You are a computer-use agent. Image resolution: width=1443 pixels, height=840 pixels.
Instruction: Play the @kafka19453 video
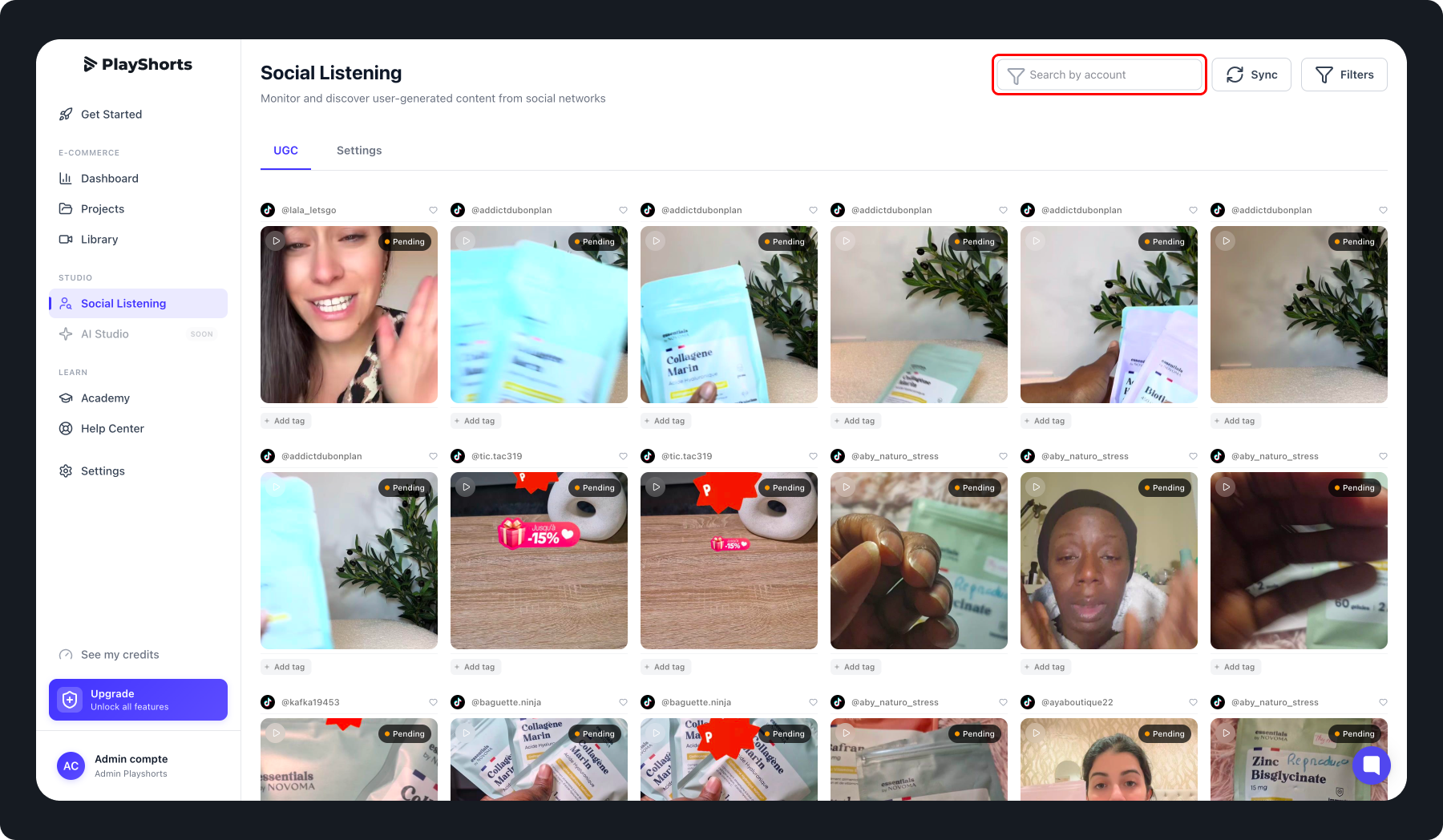pos(276,733)
